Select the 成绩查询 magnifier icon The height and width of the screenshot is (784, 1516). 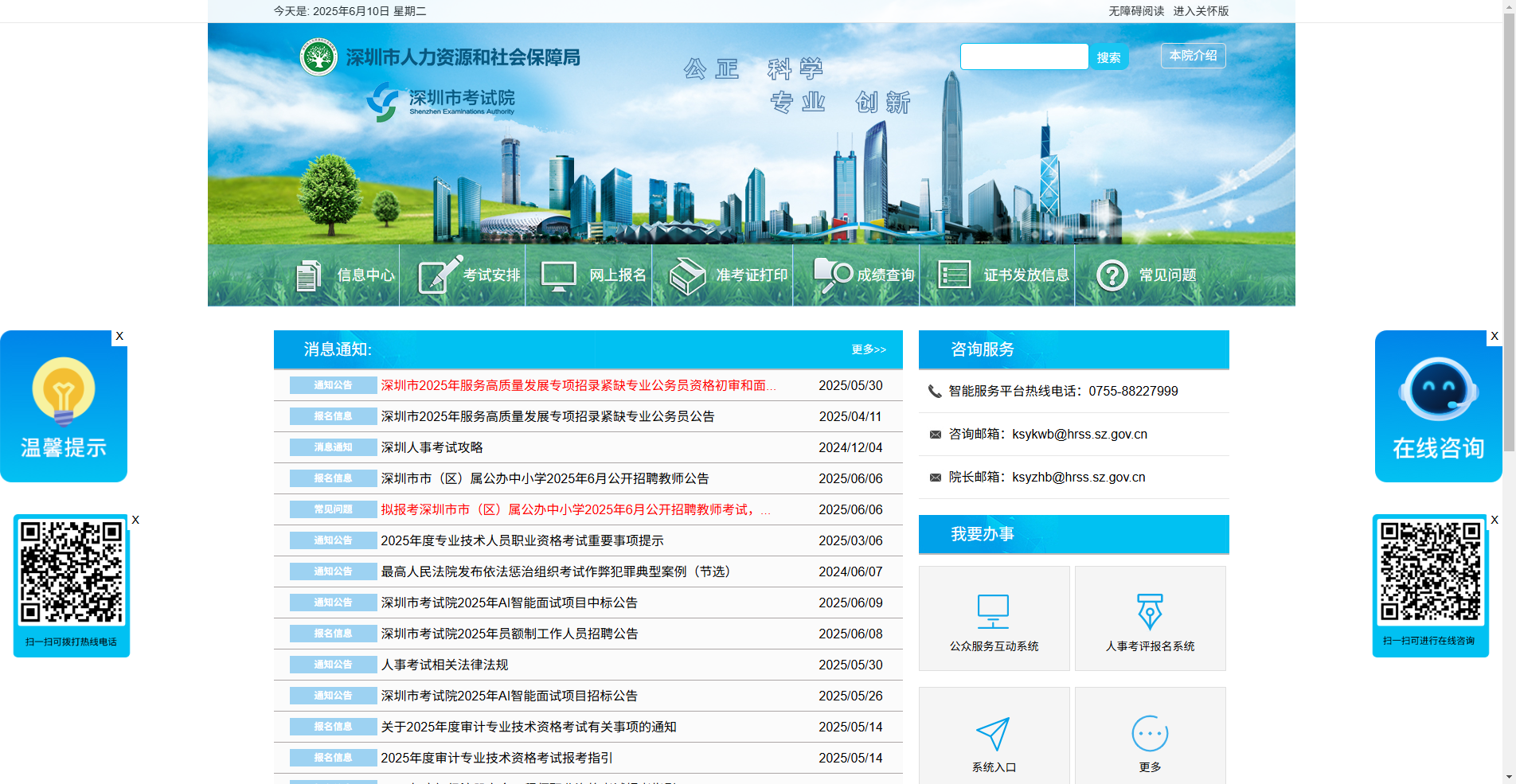(830, 275)
